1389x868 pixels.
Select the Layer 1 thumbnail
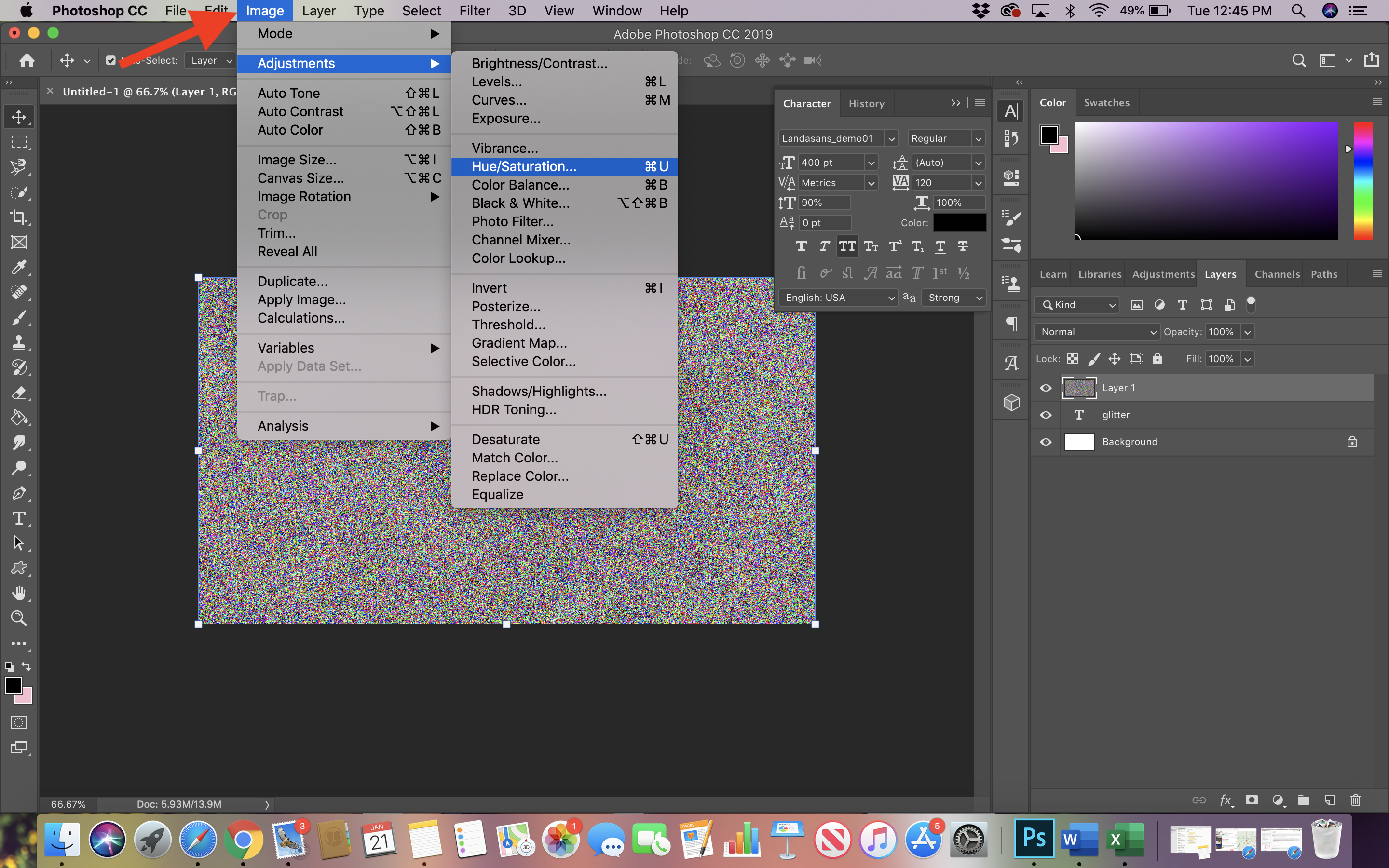pyautogui.click(x=1079, y=388)
